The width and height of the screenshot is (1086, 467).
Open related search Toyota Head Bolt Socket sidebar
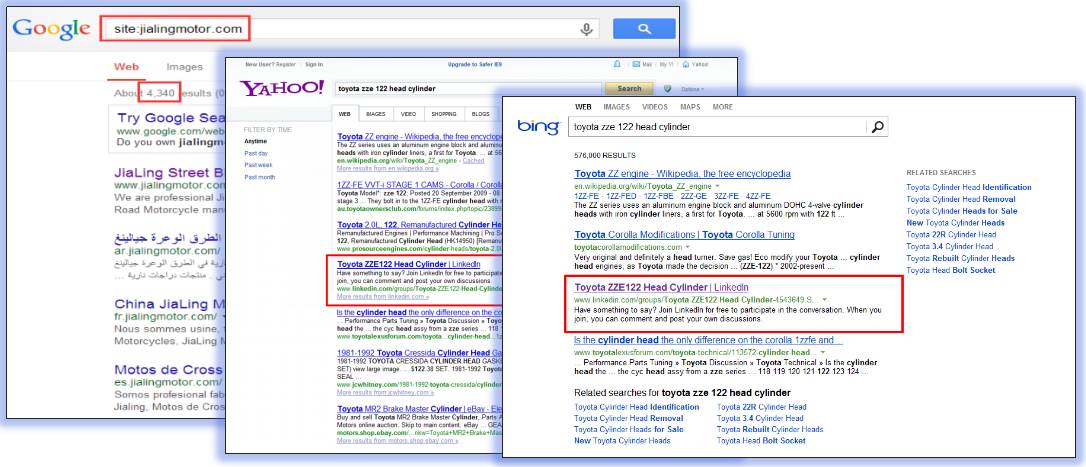point(950,270)
